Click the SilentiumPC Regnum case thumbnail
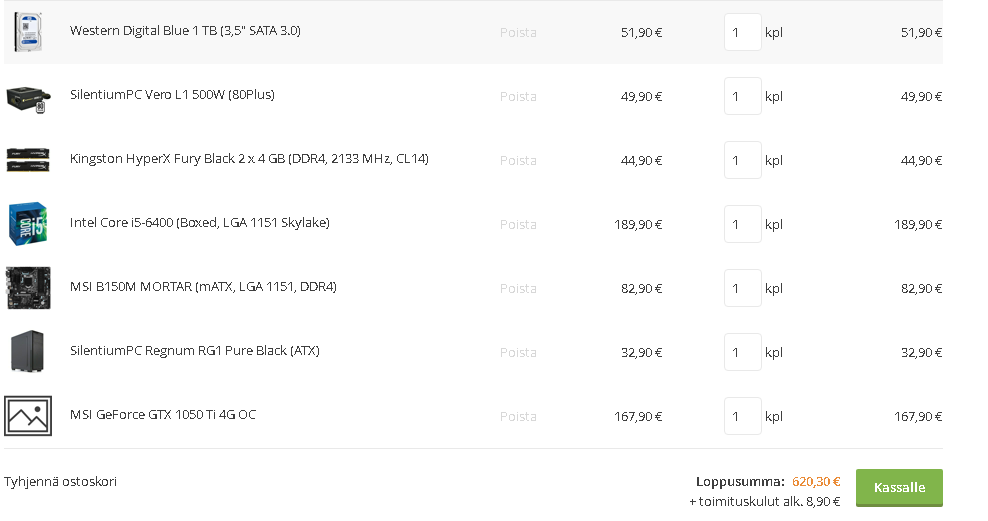This screenshot has width=988, height=521. (x=28, y=352)
